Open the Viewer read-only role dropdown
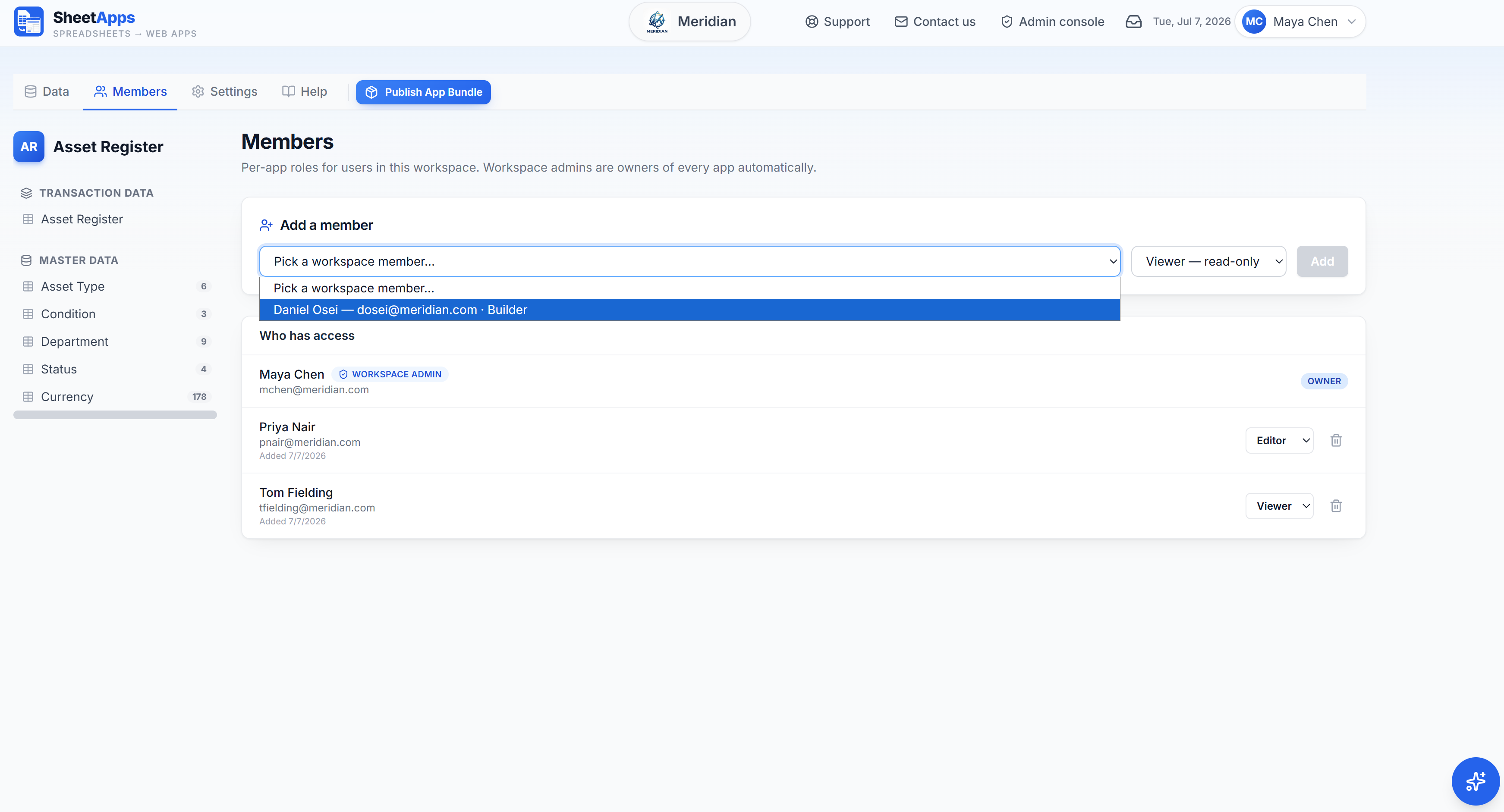Screen dimensions: 1504x812 [x=1208, y=261]
